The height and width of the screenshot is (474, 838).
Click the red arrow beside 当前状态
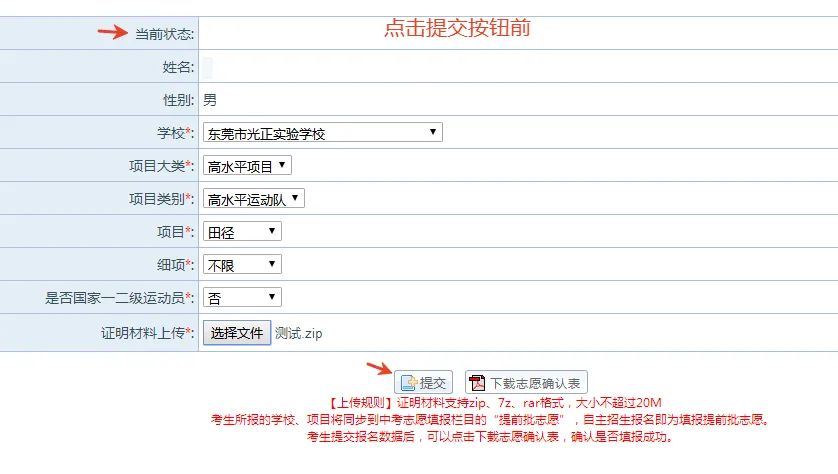click(113, 32)
